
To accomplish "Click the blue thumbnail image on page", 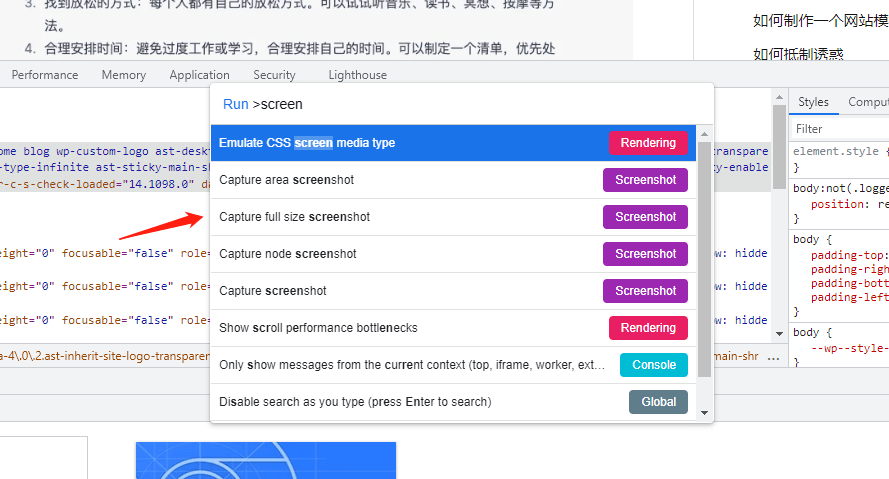I will [266, 460].
